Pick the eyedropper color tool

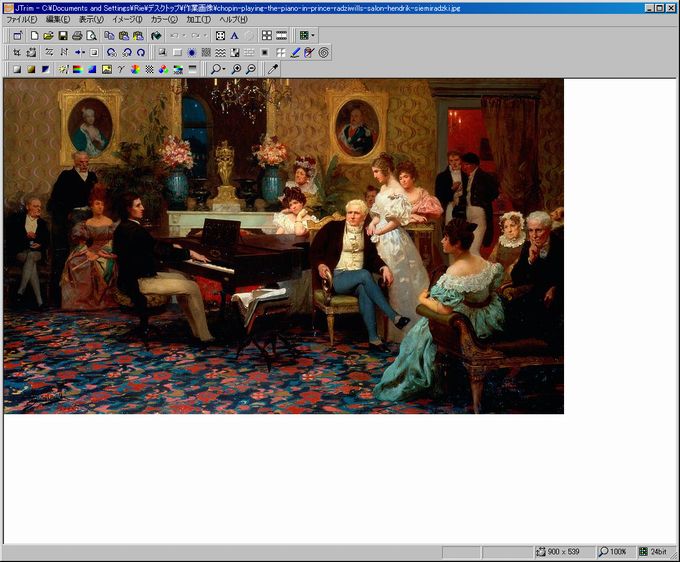(273, 69)
